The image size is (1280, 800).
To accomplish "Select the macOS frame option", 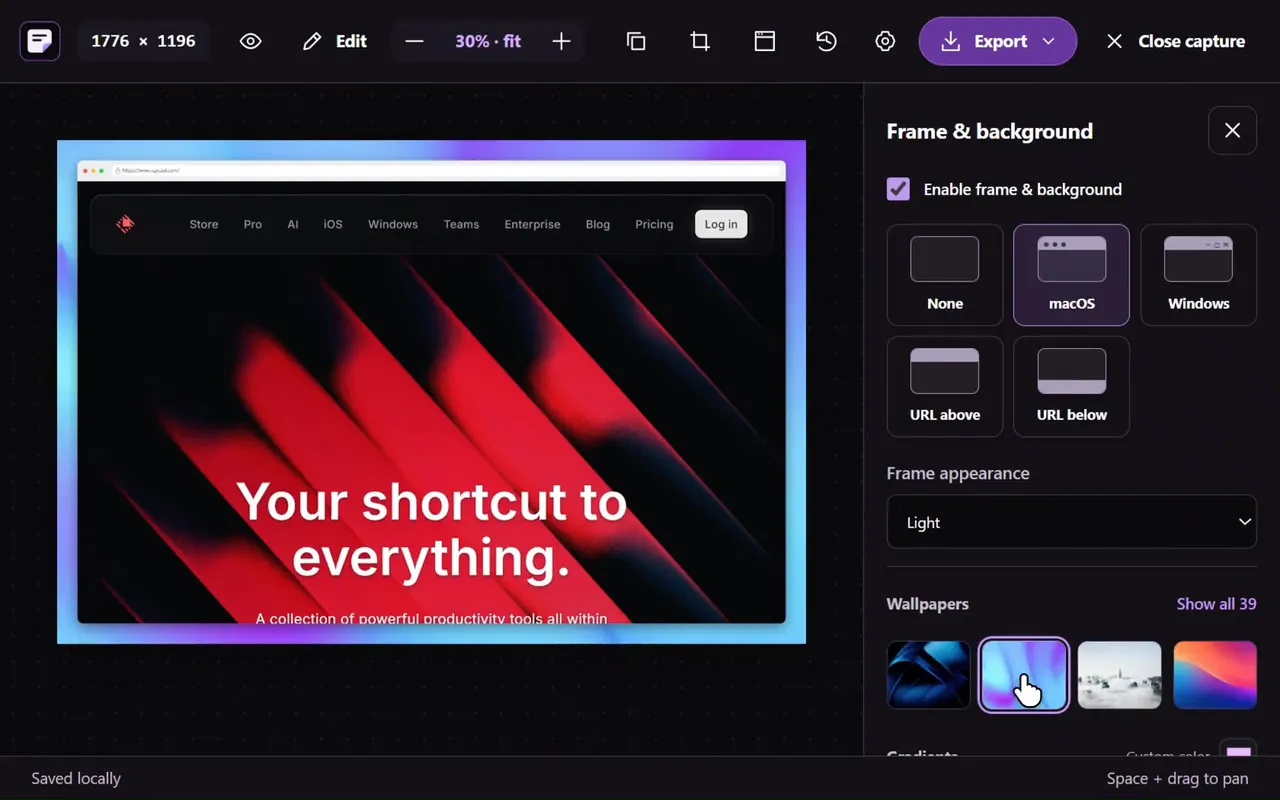I will click(1072, 275).
